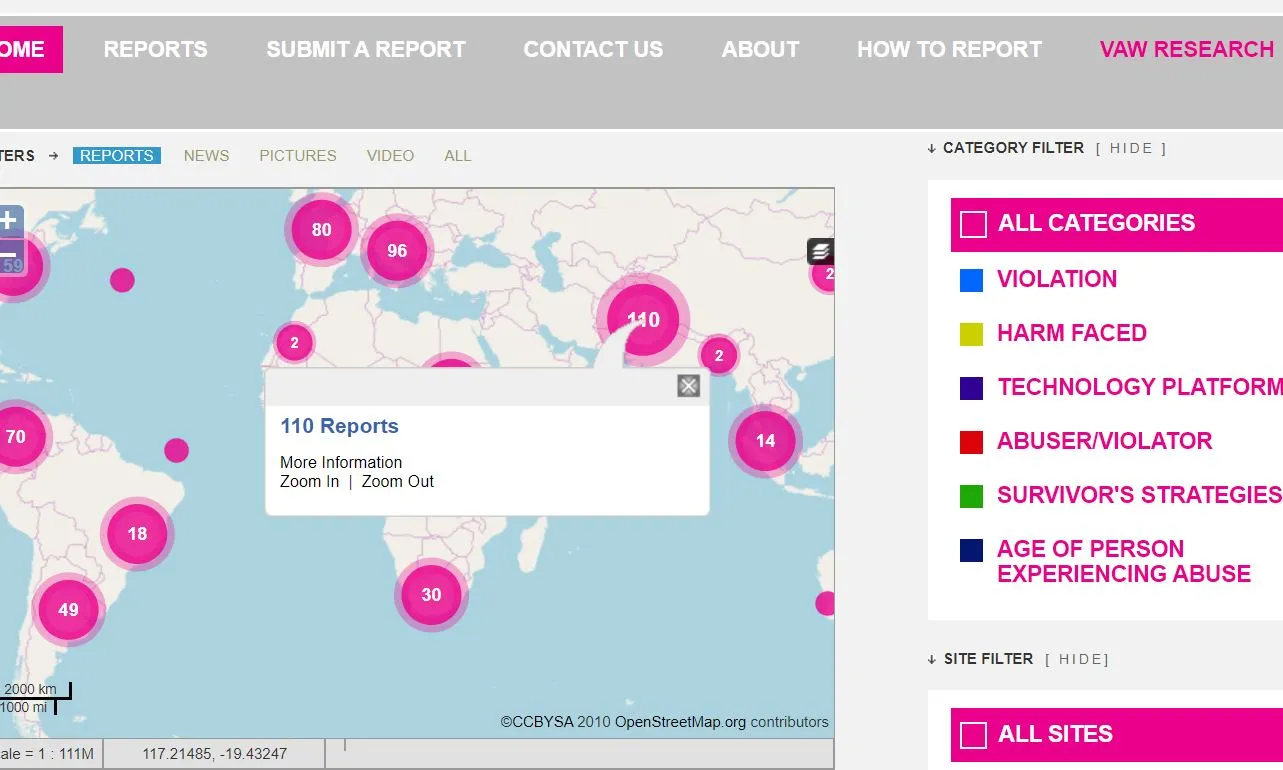Click the 70 reports cluster marker
Viewport: 1283px width, 770px height.
16,436
